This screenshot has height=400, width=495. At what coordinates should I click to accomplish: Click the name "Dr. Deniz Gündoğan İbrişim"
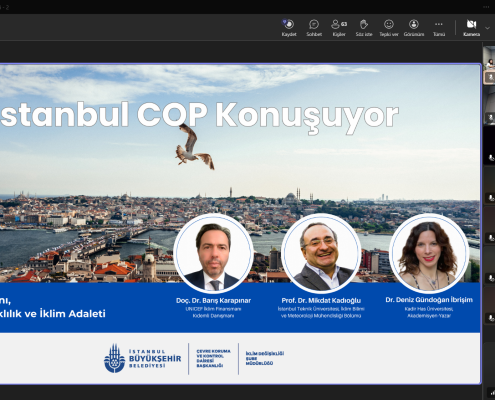click(429, 300)
